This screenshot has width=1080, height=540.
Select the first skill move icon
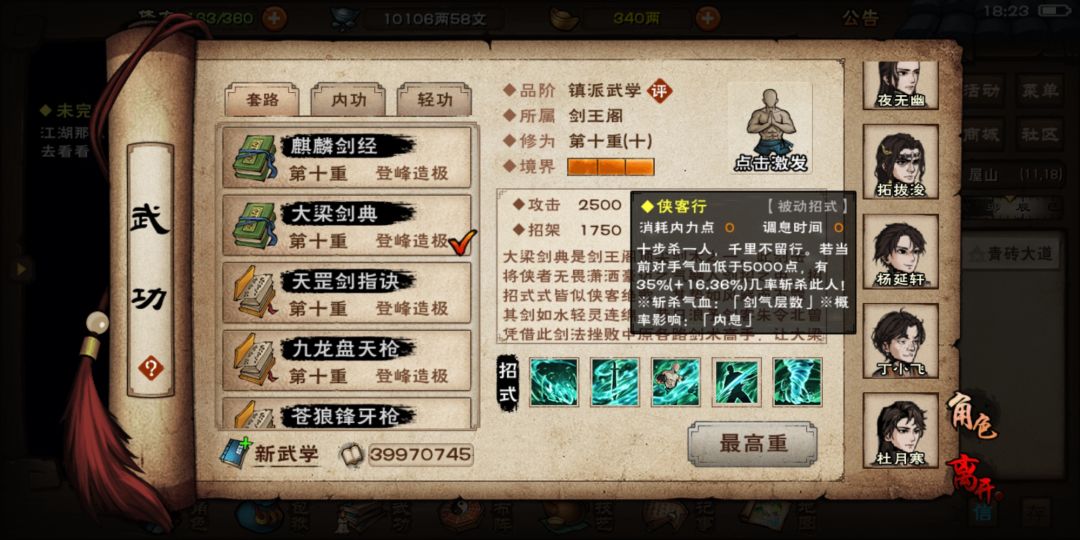click(554, 382)
